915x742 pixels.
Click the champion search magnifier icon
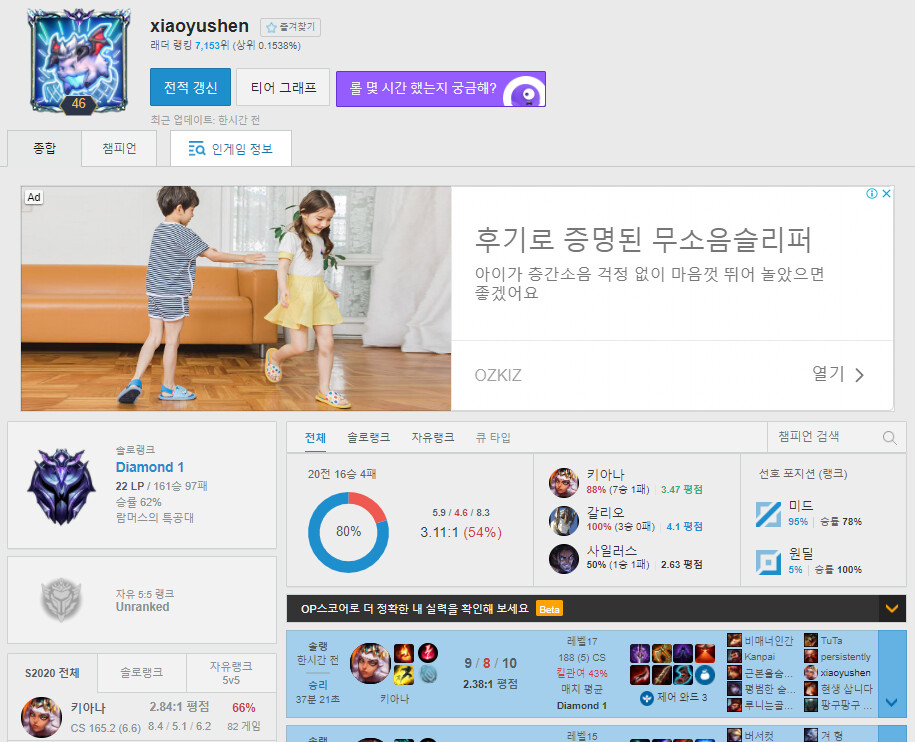[x=889, y=438]
